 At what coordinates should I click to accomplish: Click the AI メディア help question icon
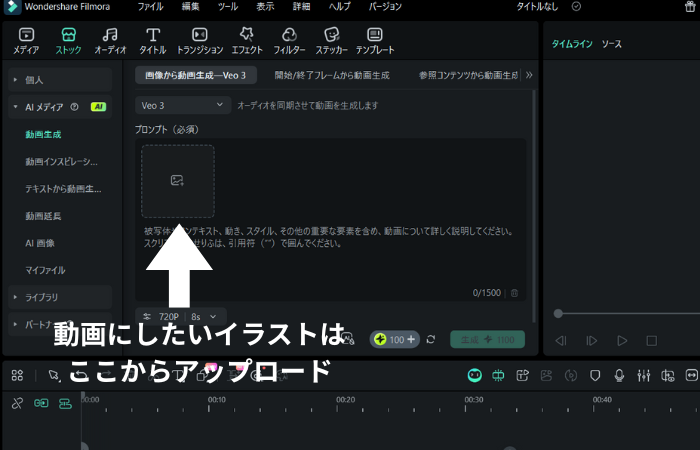coord(75,107)
